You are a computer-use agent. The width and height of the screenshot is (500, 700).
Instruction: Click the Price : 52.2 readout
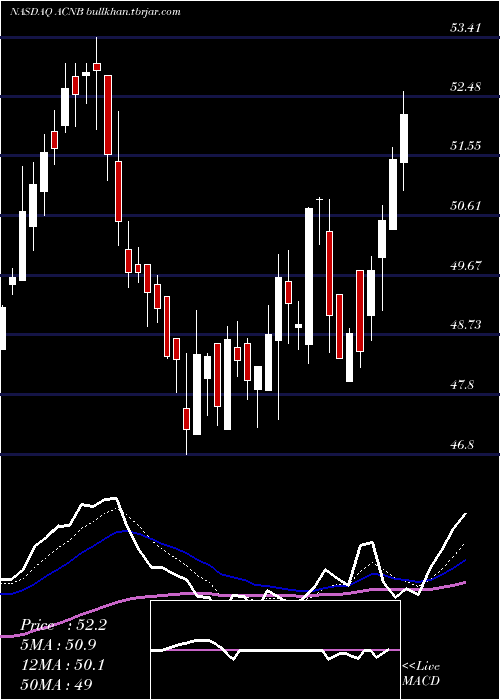pyautogui.click(x=63, y=625)
